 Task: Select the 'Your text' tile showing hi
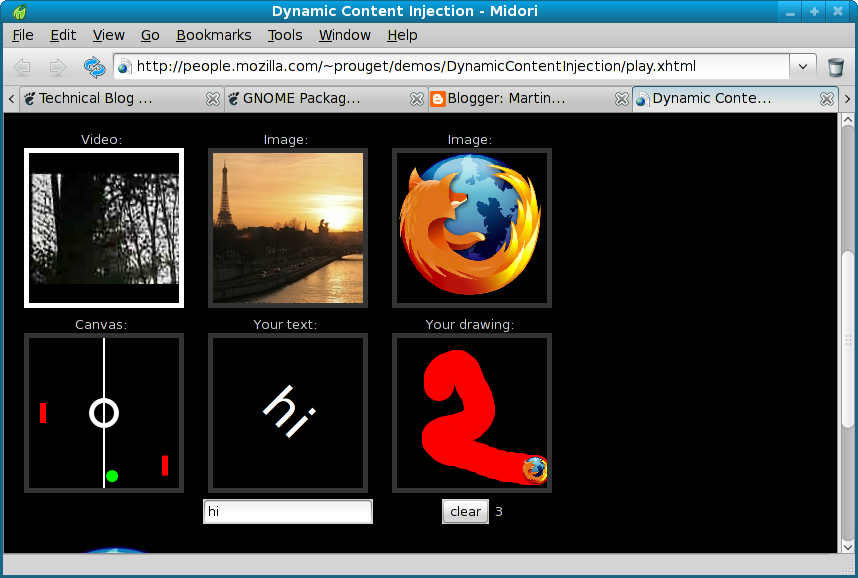coord(288,413)
